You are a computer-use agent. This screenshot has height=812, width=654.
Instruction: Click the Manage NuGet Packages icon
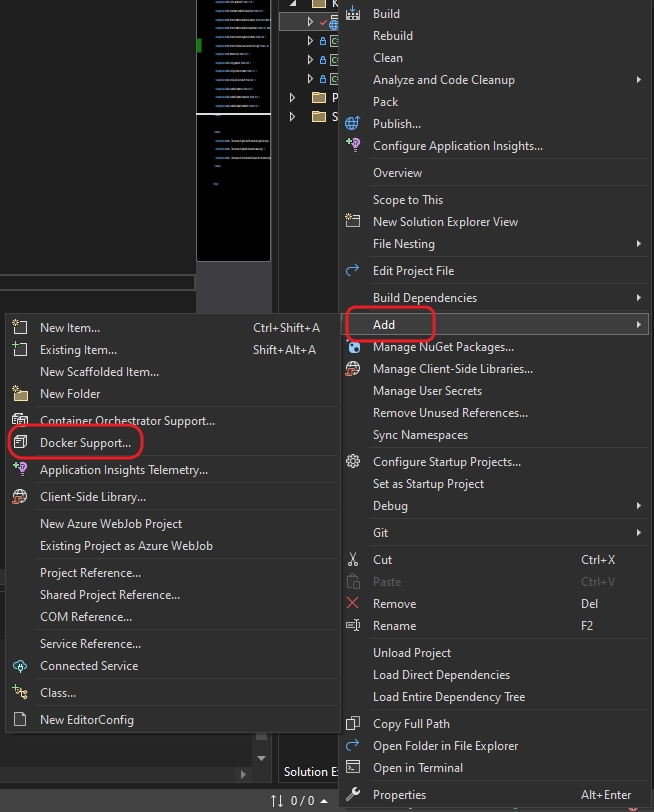(x=352, y=347)
